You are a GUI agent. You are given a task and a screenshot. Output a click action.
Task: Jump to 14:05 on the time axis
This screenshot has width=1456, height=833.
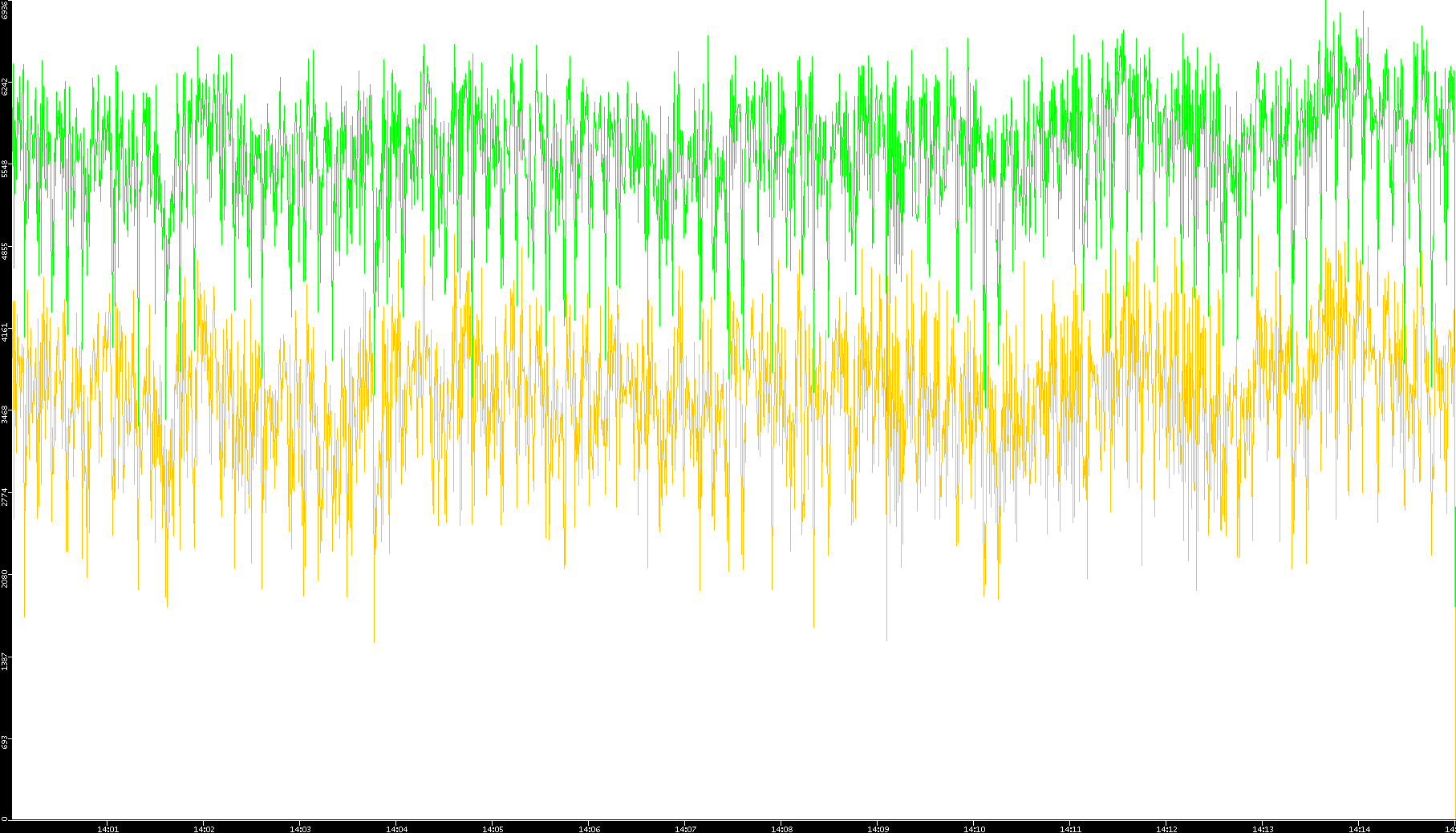(x=493, y=829)
